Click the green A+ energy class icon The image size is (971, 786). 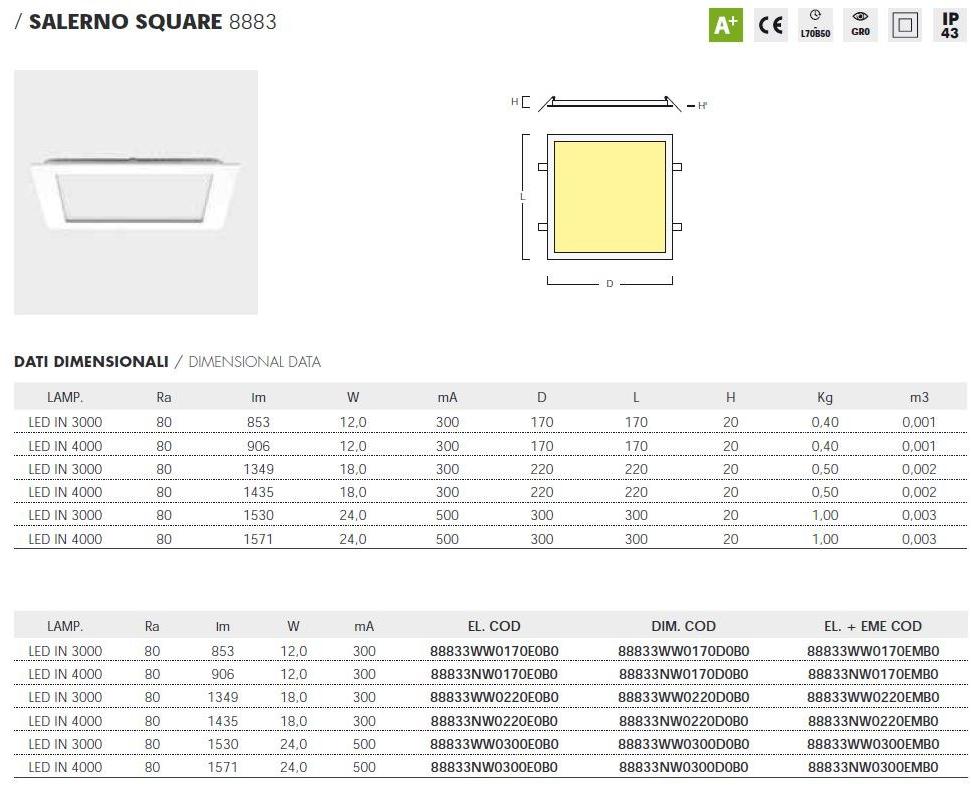click(x=725, y=25)
